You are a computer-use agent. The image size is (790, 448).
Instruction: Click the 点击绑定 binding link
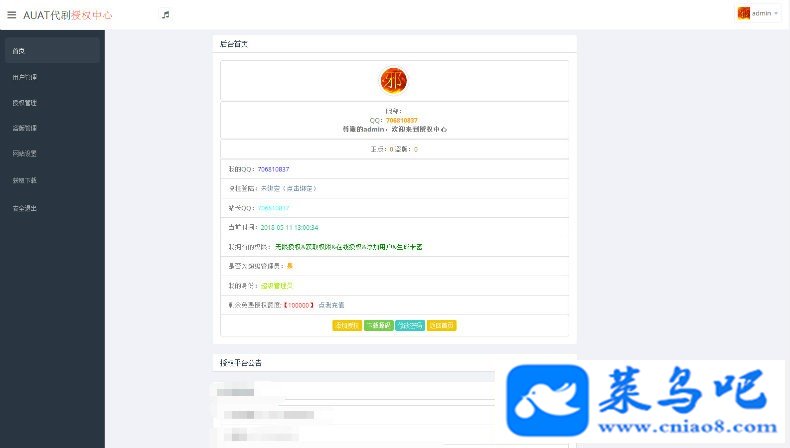point(300,188)
